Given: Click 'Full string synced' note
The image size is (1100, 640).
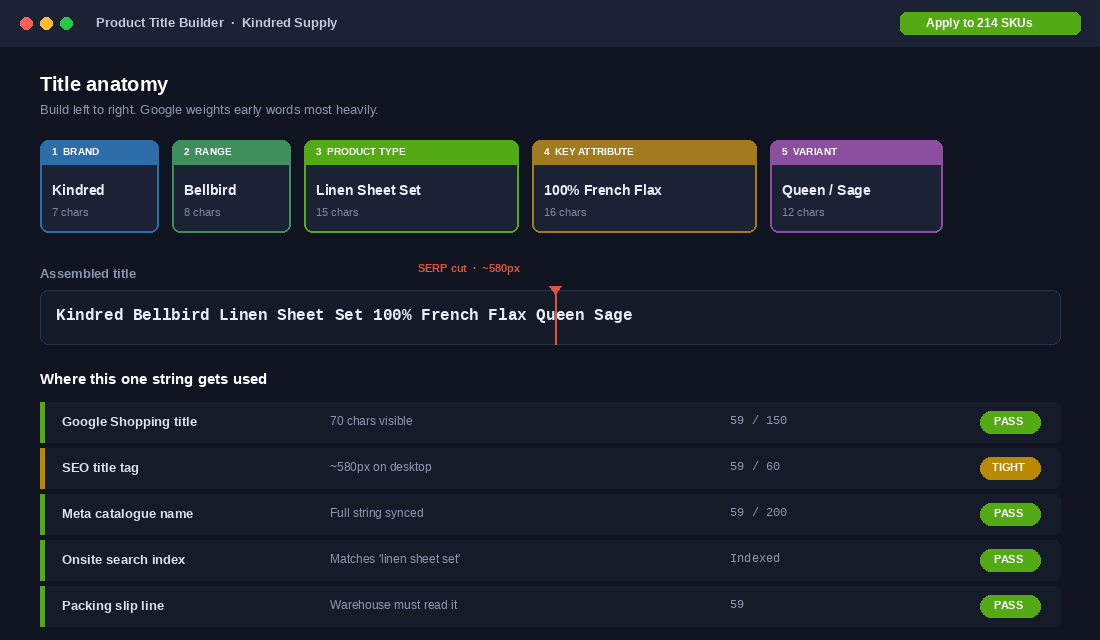Looking at the screenshot, I should [377, 513].
